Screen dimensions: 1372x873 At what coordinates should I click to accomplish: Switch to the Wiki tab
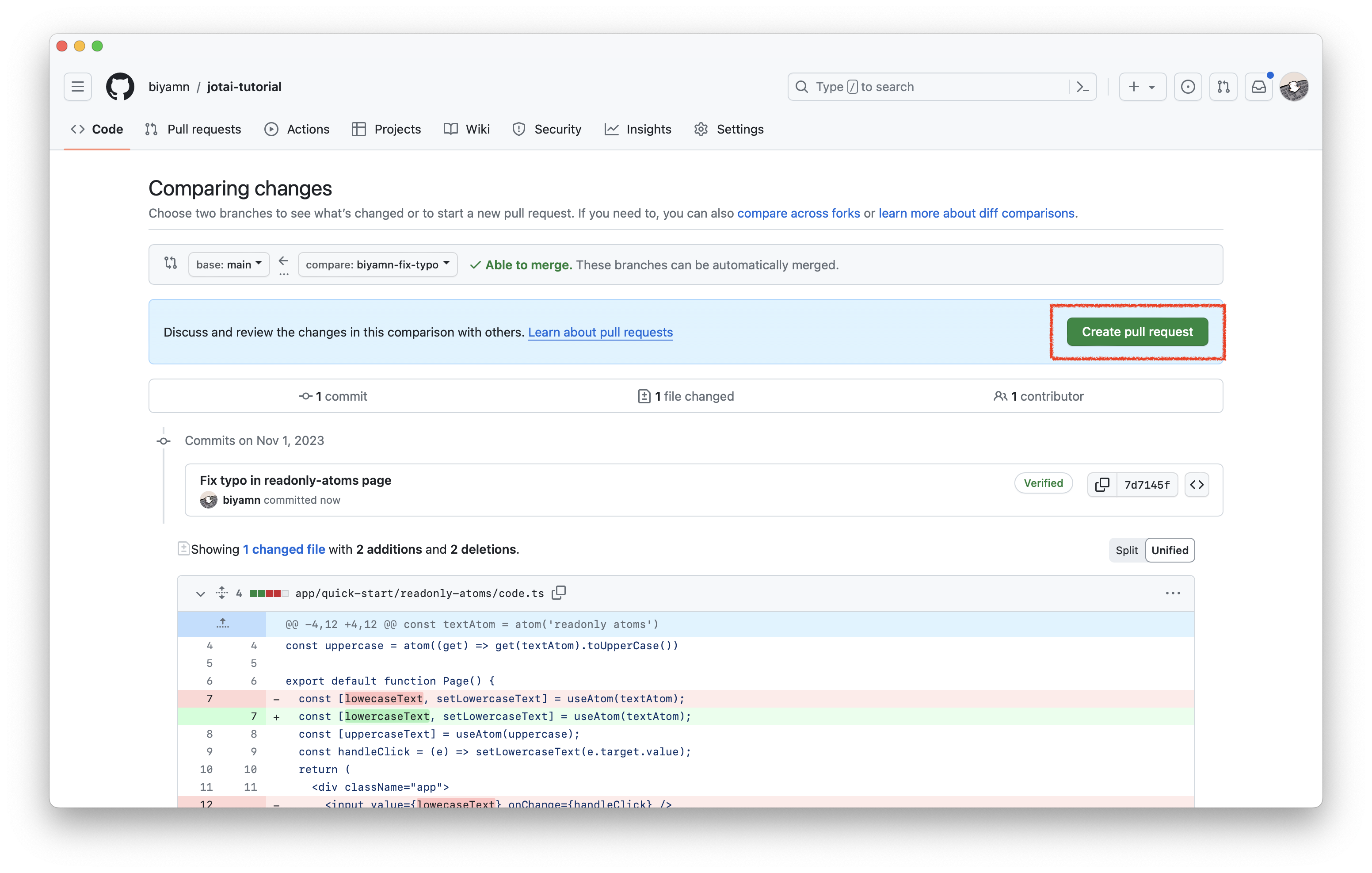coord(467,130)
